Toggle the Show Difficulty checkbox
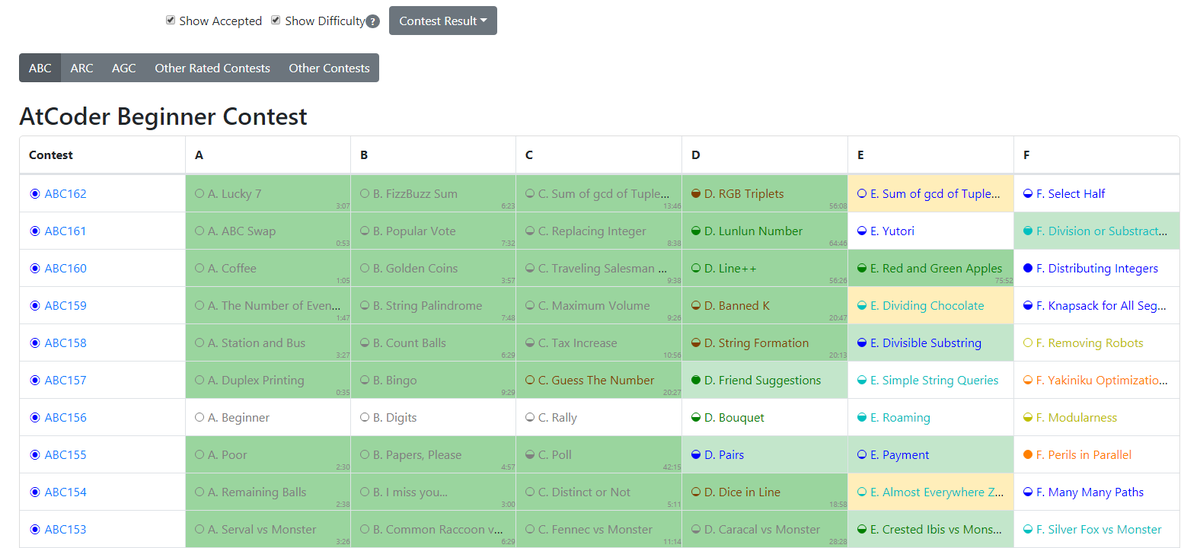 (276, 20)
